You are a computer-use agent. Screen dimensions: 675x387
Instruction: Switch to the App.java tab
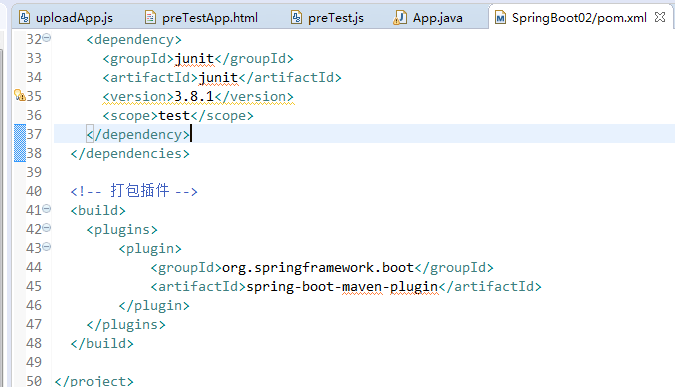coord(428,18)
